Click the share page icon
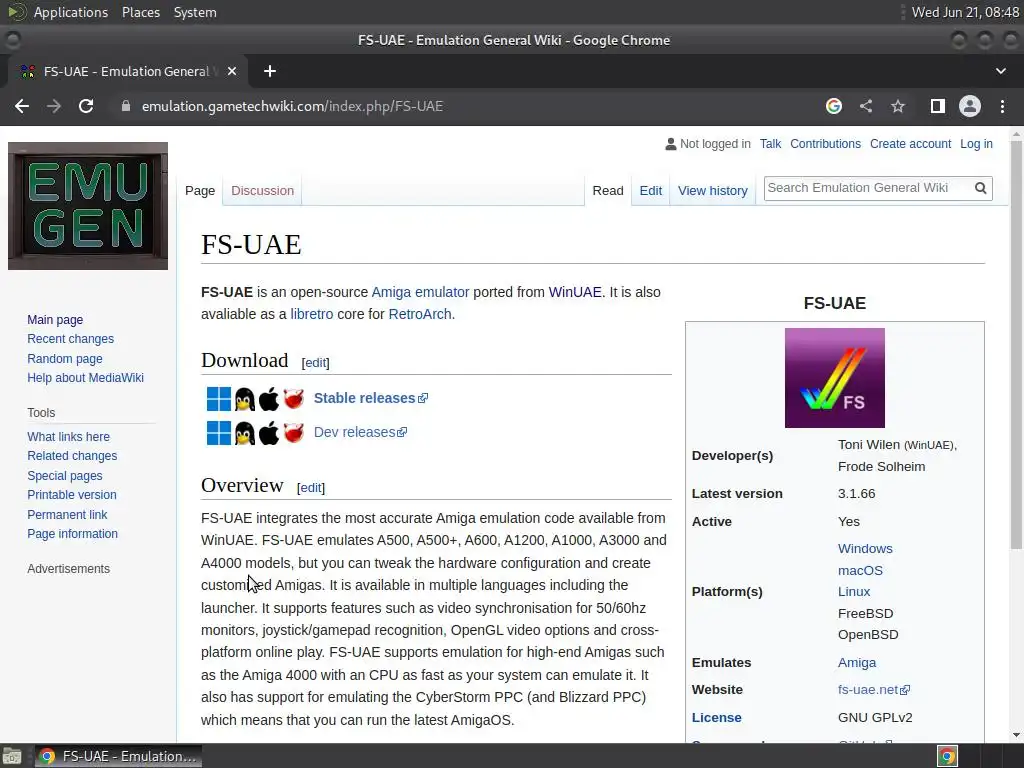This screenshot has height=768, width=1024. click(x=866, y=106)
